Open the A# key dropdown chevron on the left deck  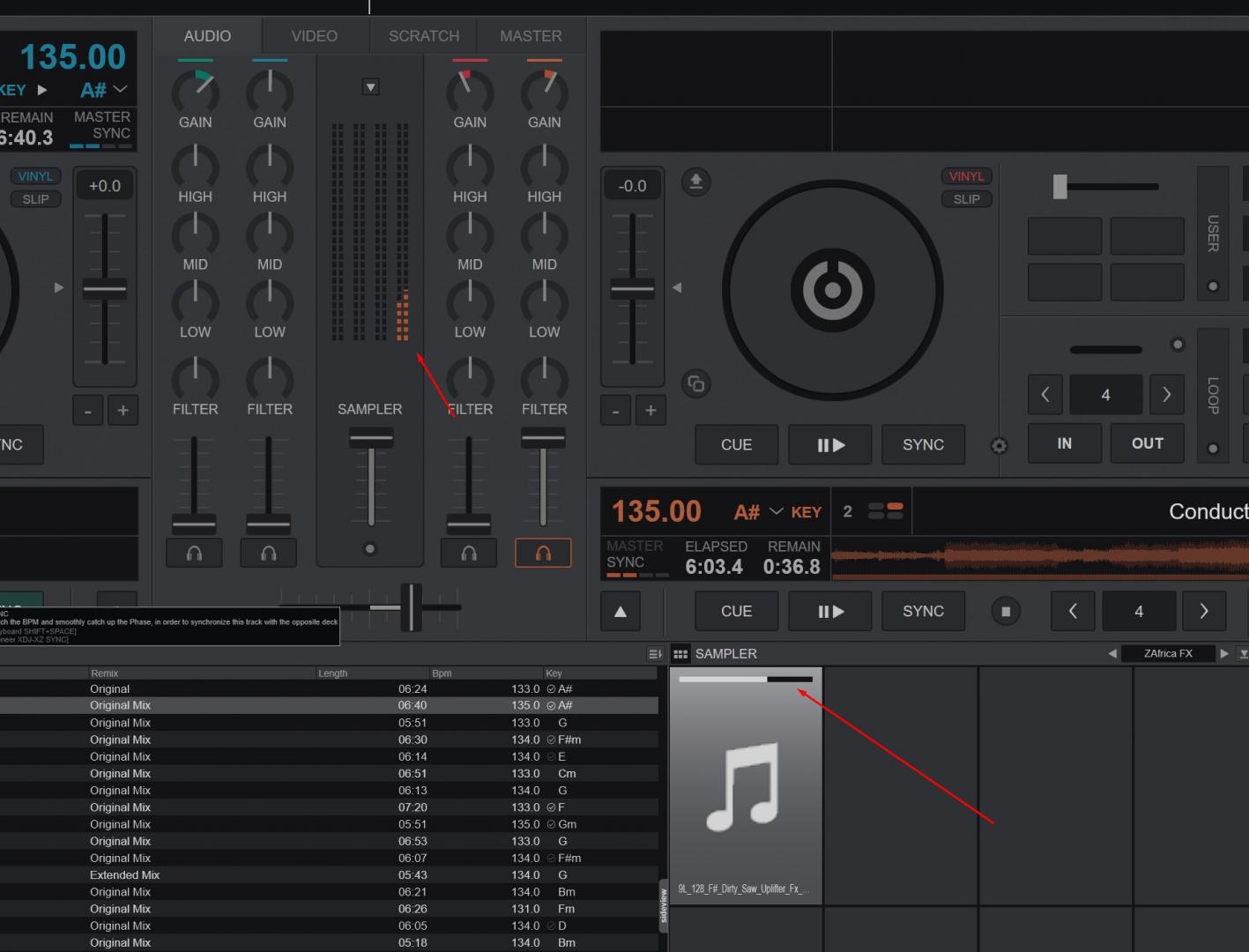pos(121,90)
